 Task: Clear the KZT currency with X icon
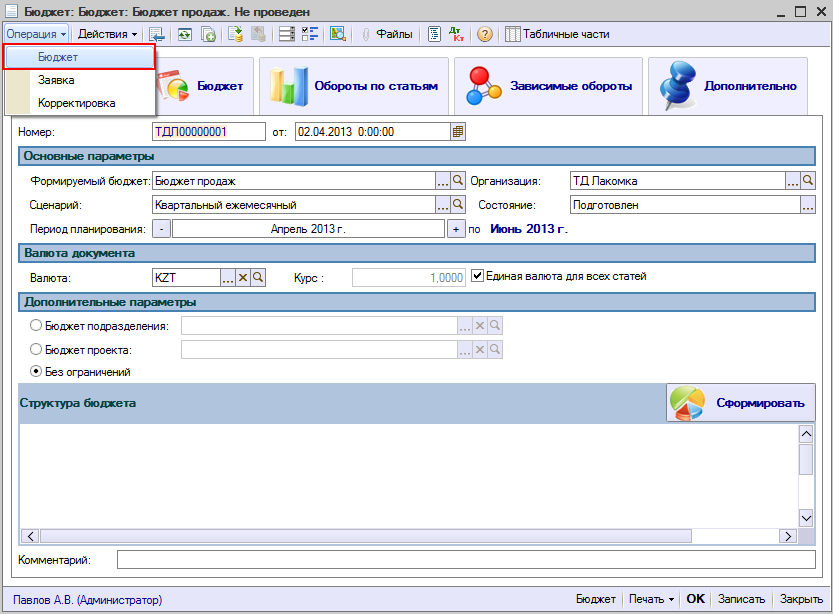click(242, 277)
